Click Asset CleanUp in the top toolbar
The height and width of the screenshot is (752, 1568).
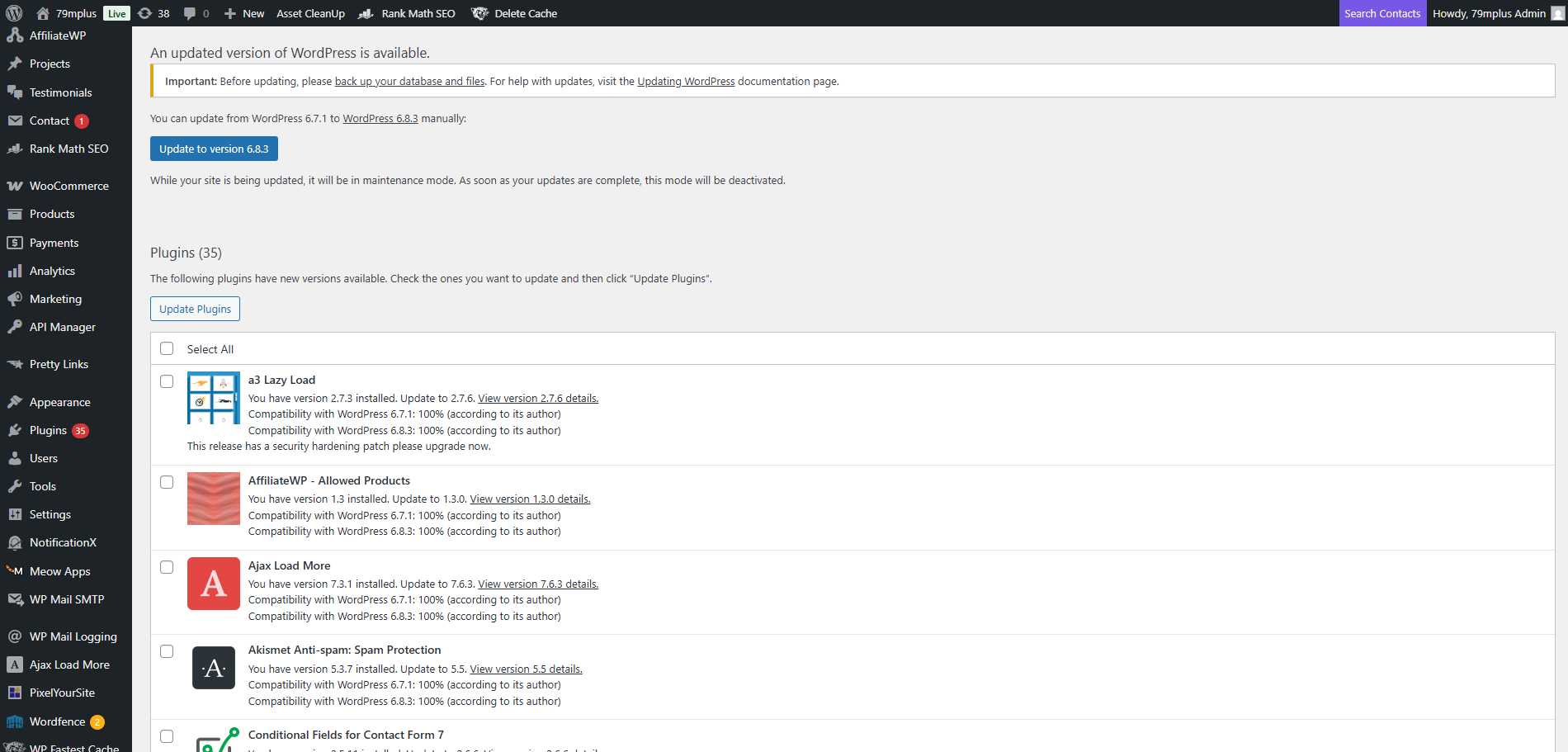310,13
